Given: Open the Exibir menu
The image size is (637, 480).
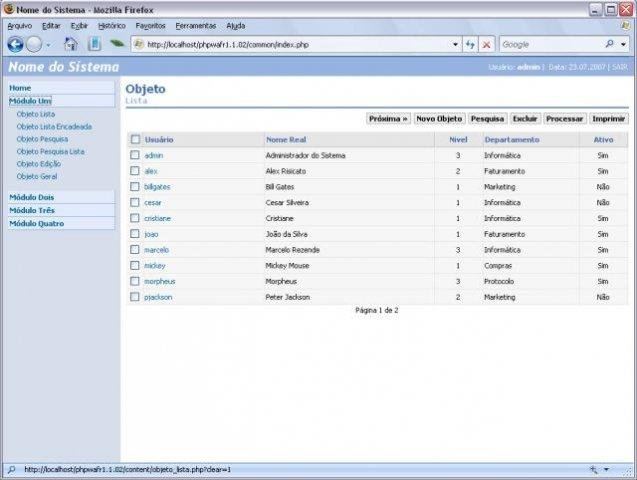Looking at the screenshot, I should 79,26.
